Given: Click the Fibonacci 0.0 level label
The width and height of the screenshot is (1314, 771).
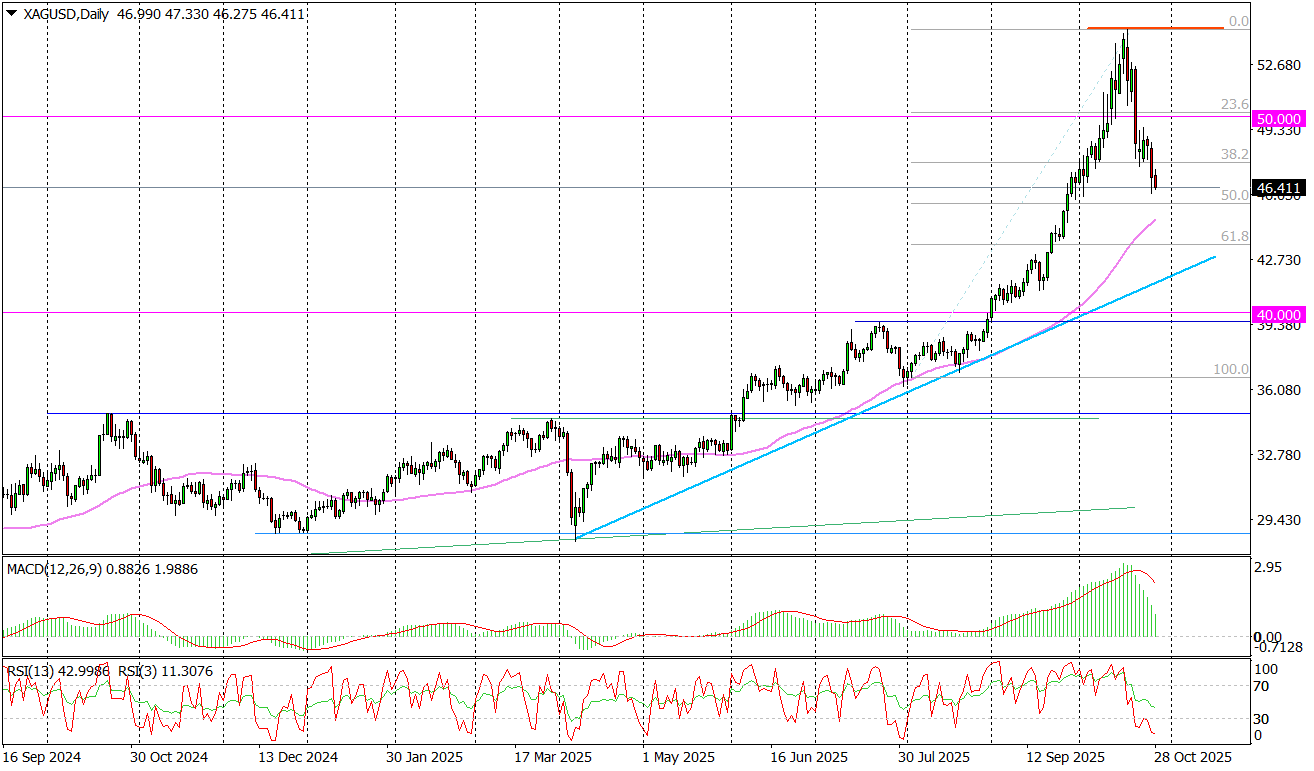Looking at the screenshot, I should pyautogui.click(x=1239, y=21).
